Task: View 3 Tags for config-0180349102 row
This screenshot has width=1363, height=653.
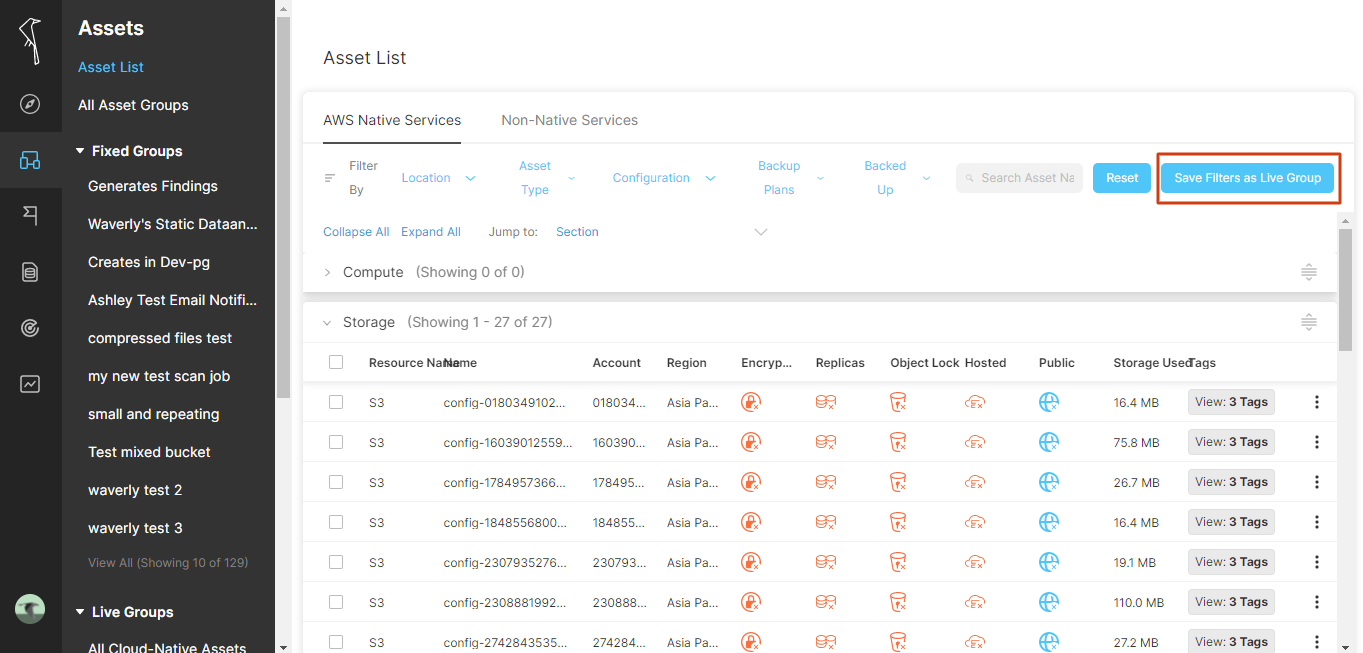Action: point(1231,402)
